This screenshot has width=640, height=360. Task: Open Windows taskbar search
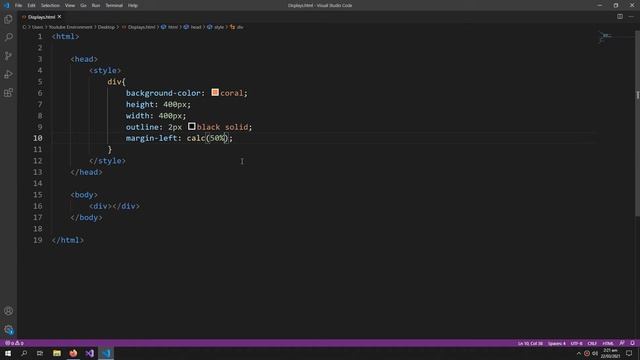tap(24, 353)
